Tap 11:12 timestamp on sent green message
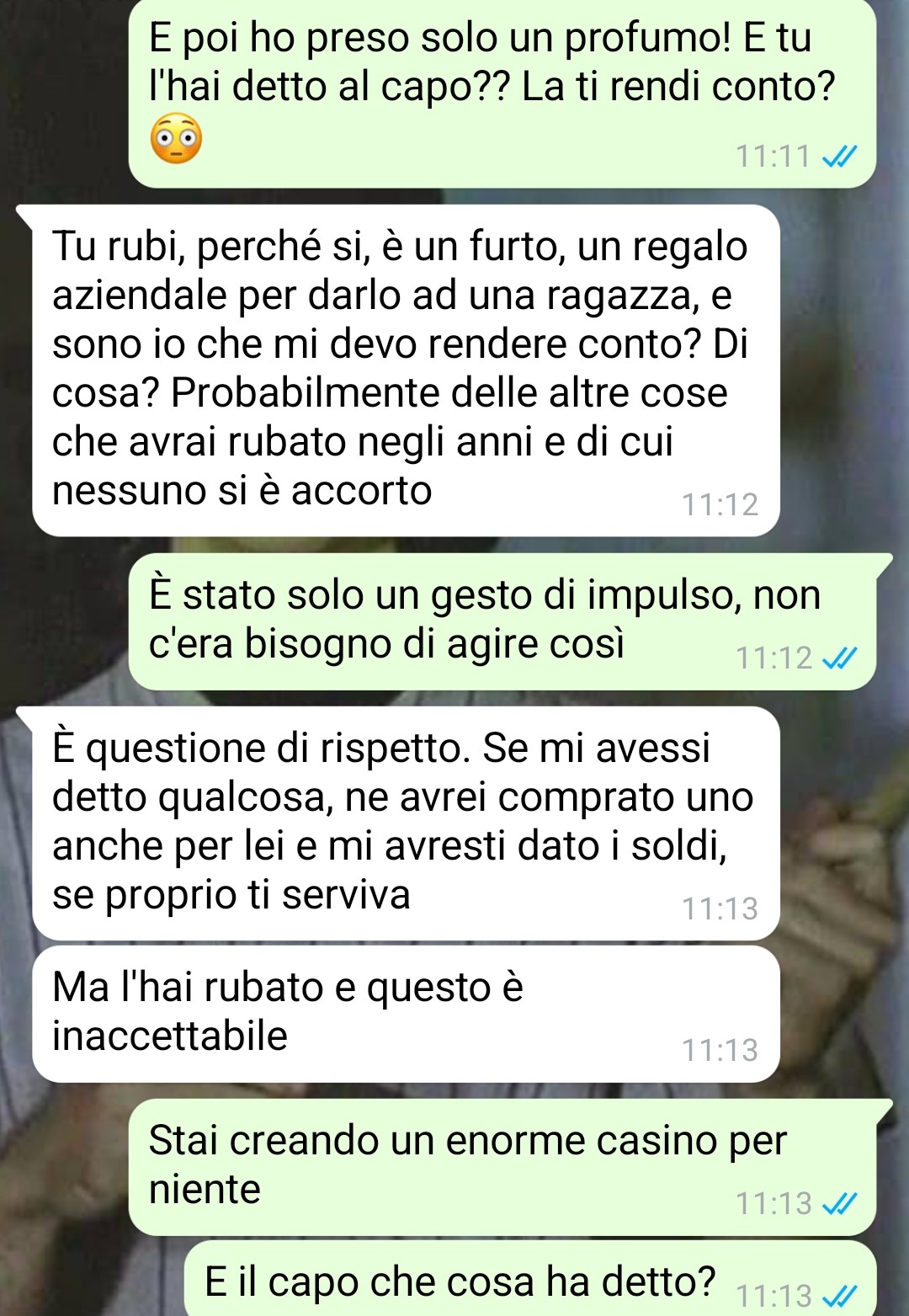Image resolution: width=909 pixels, height=1316 pixels. pos(773,658)
